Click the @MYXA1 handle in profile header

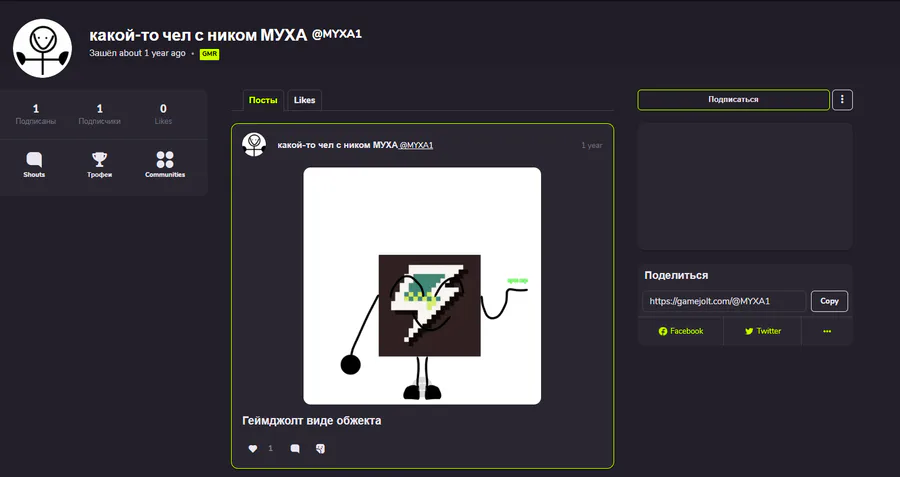337,34
